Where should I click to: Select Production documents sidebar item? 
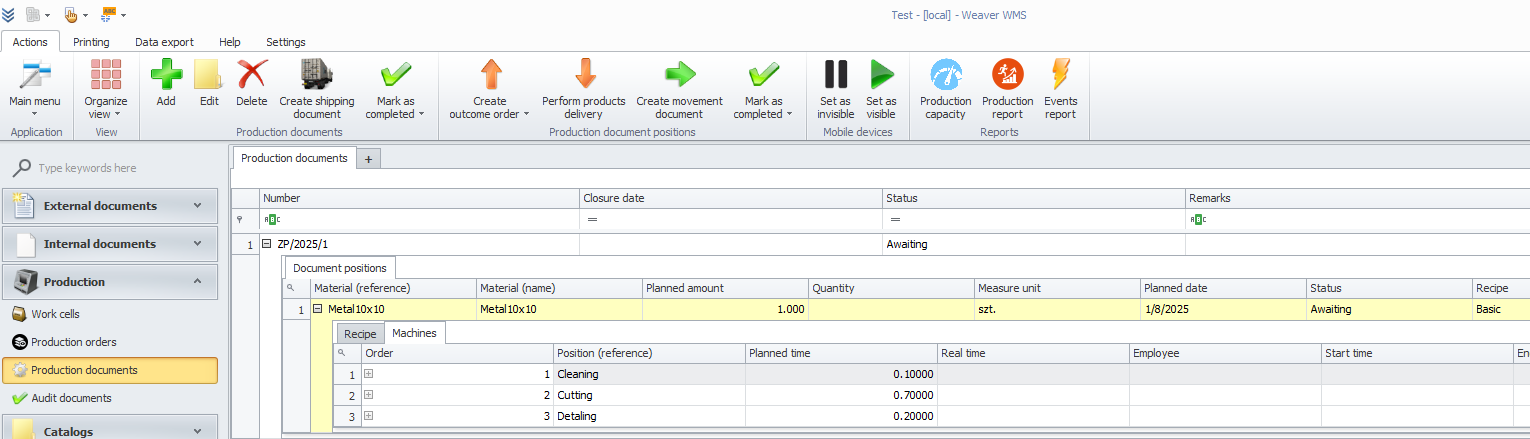[x=110, y=370]
